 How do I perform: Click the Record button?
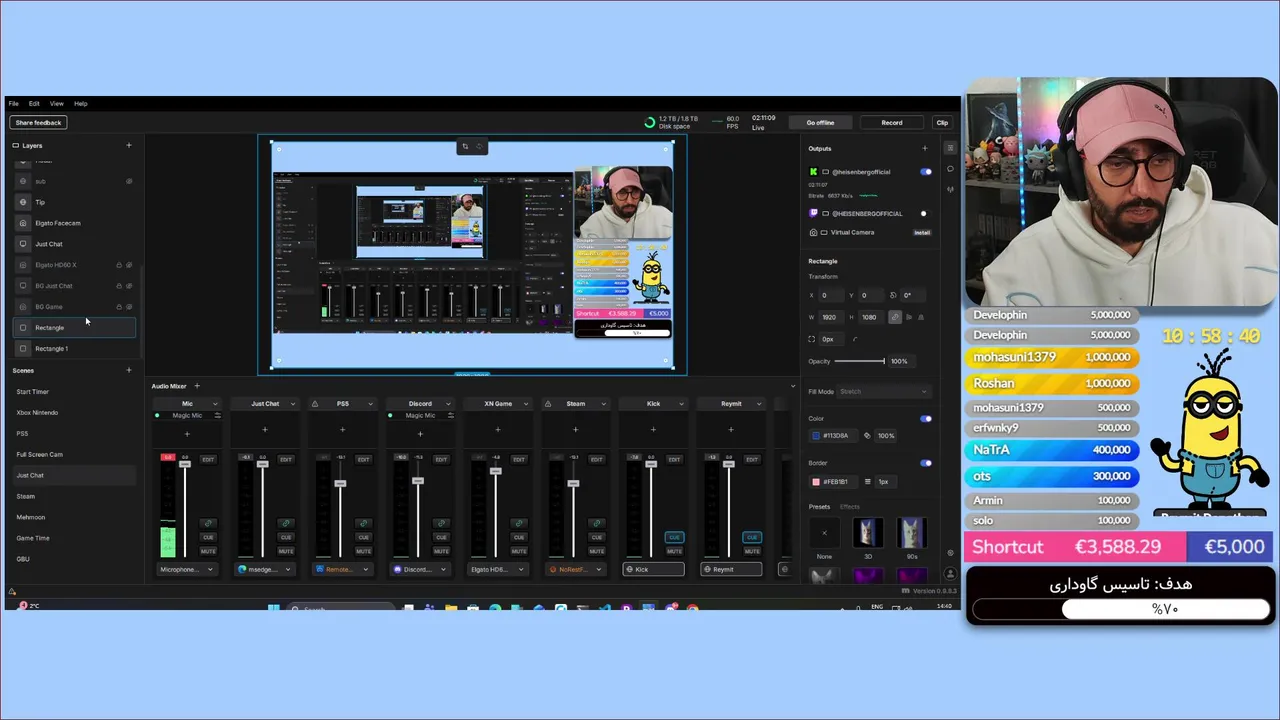coord(891,123)
